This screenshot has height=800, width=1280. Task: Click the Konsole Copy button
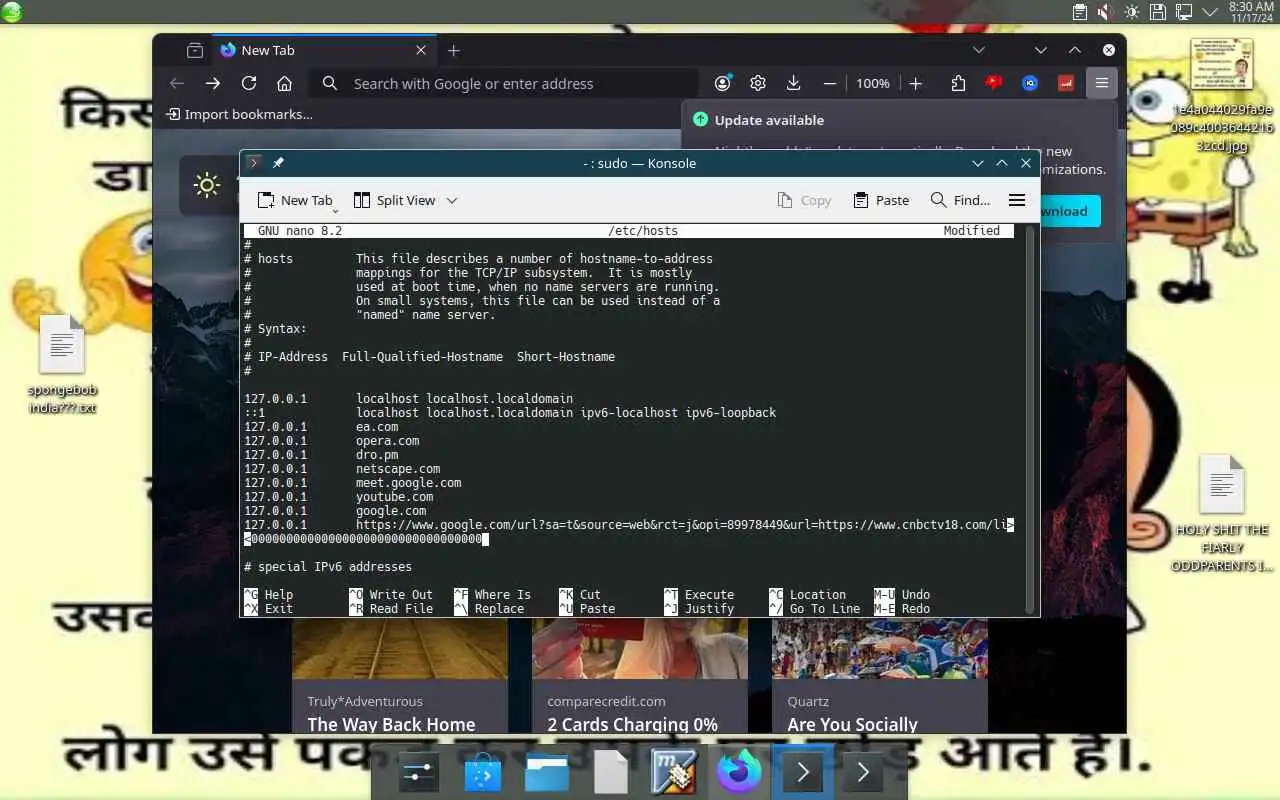pyautogui.click(x=804, y=200)
